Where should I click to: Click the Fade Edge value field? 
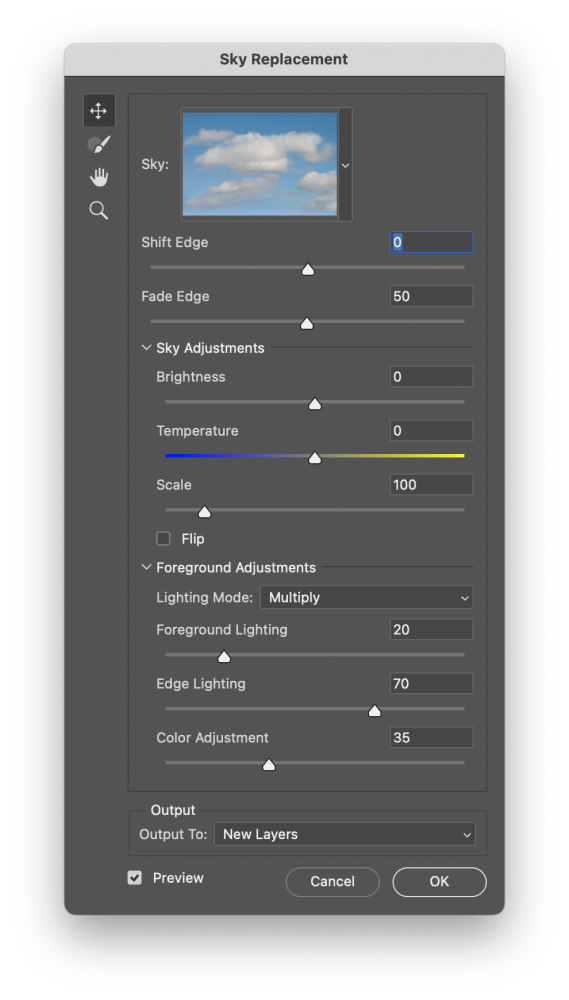pyautogui.click(x=431, y=296)
